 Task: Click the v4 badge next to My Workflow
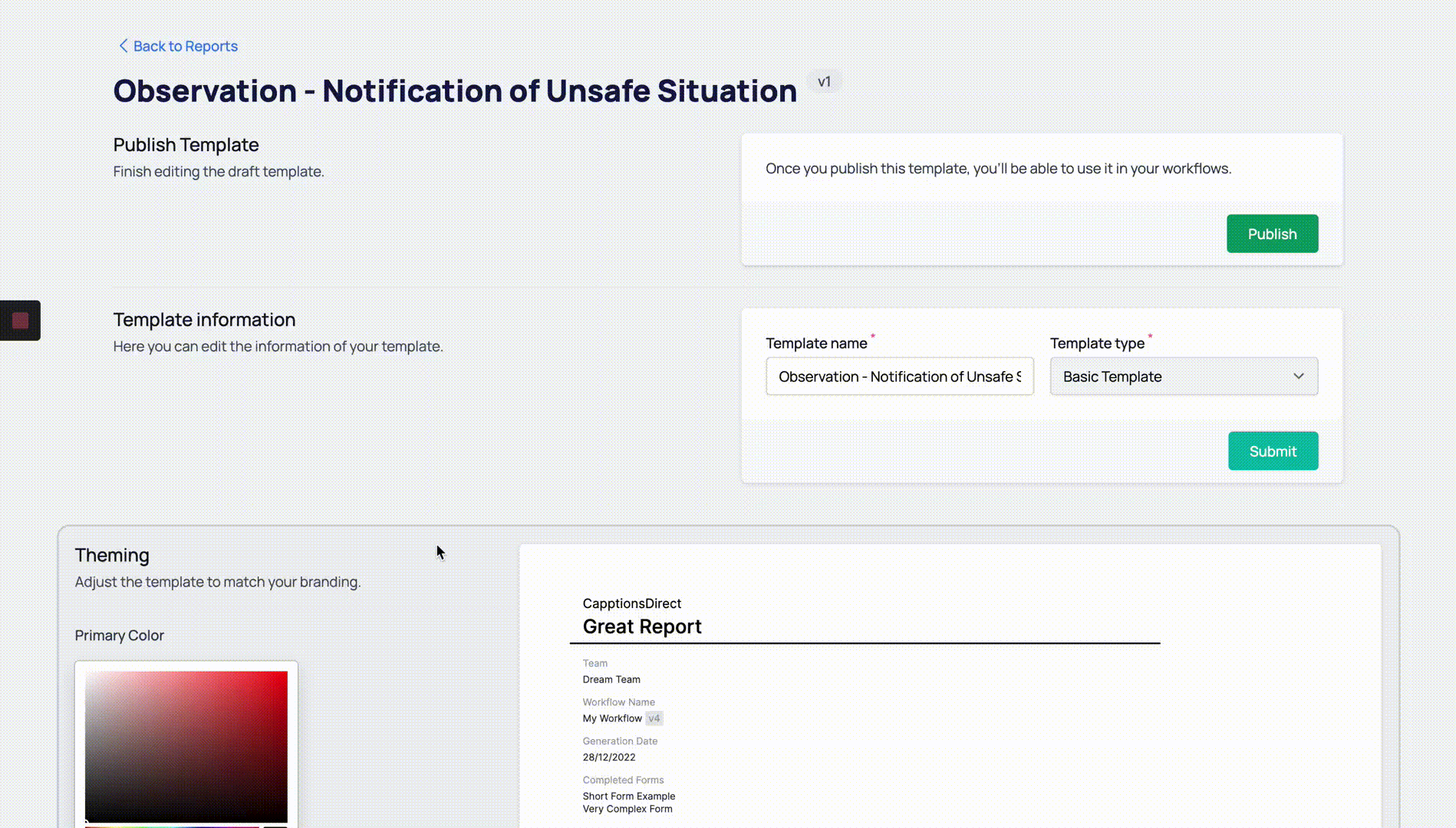click(654, 718)
